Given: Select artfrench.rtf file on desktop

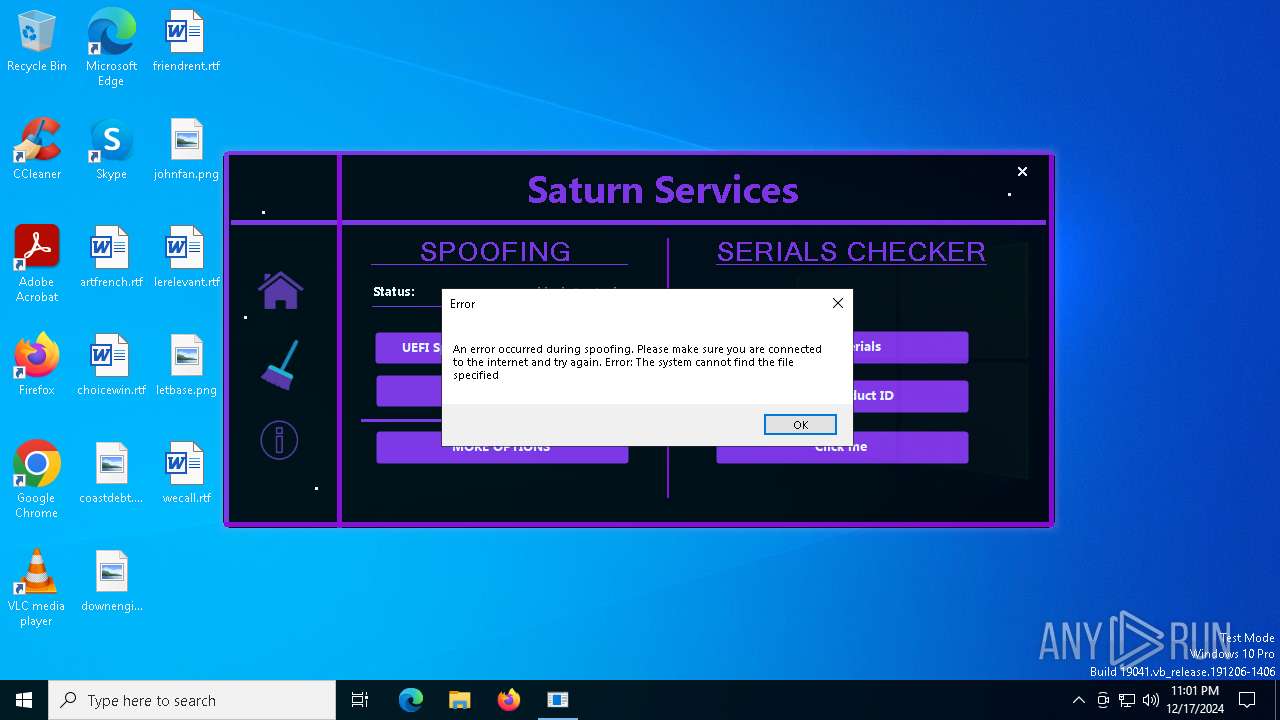Looking at the screenshot, I should click(111, 258).
